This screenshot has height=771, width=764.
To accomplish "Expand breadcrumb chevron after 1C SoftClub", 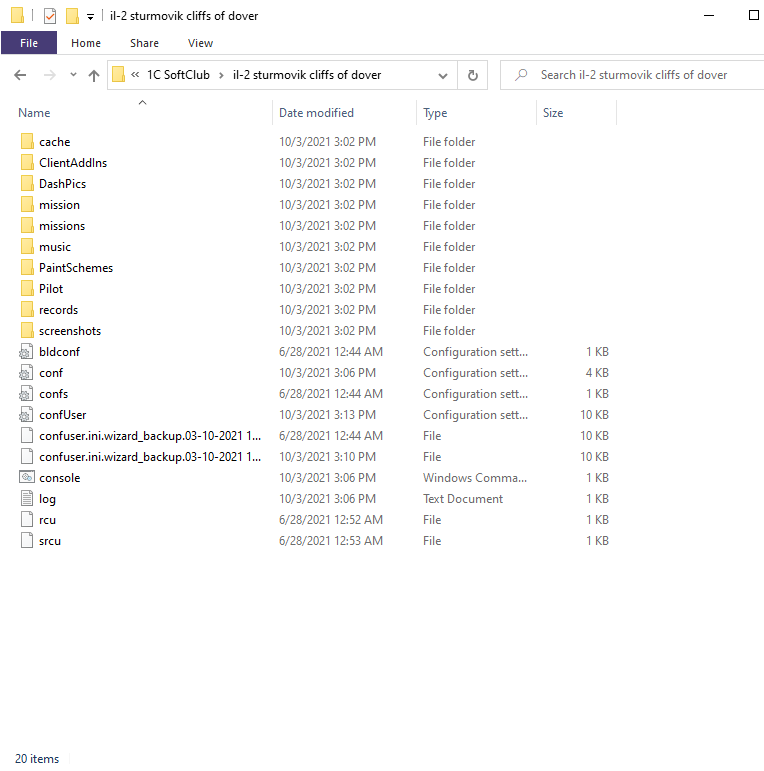I will click(221, 75).
